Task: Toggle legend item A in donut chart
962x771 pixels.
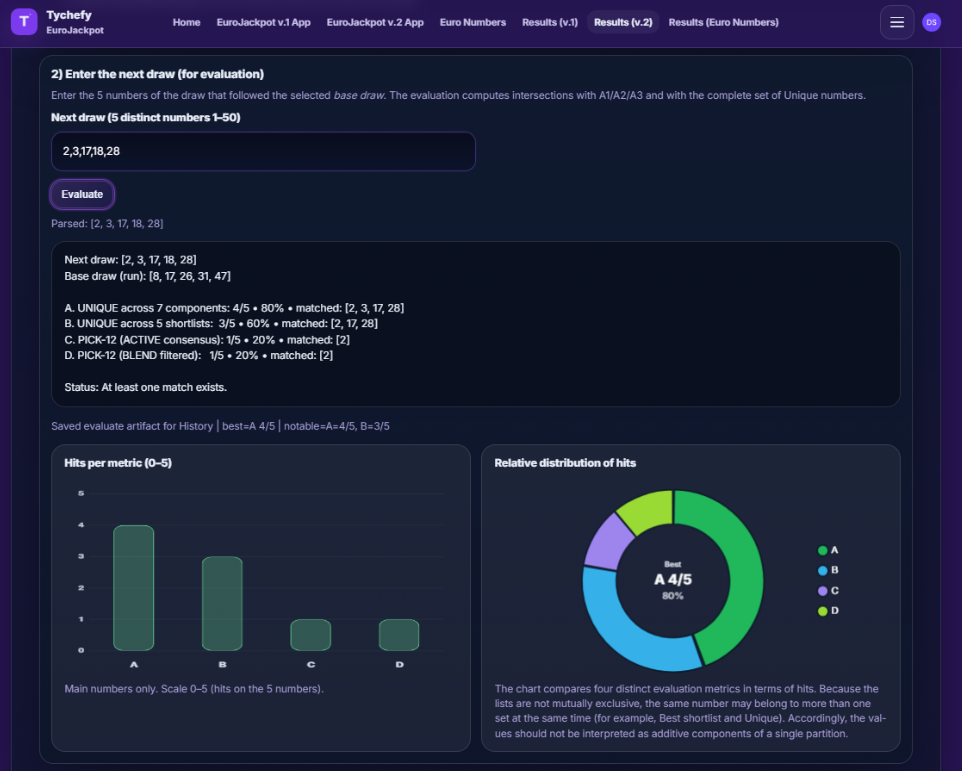Action: tap(828, 550)
